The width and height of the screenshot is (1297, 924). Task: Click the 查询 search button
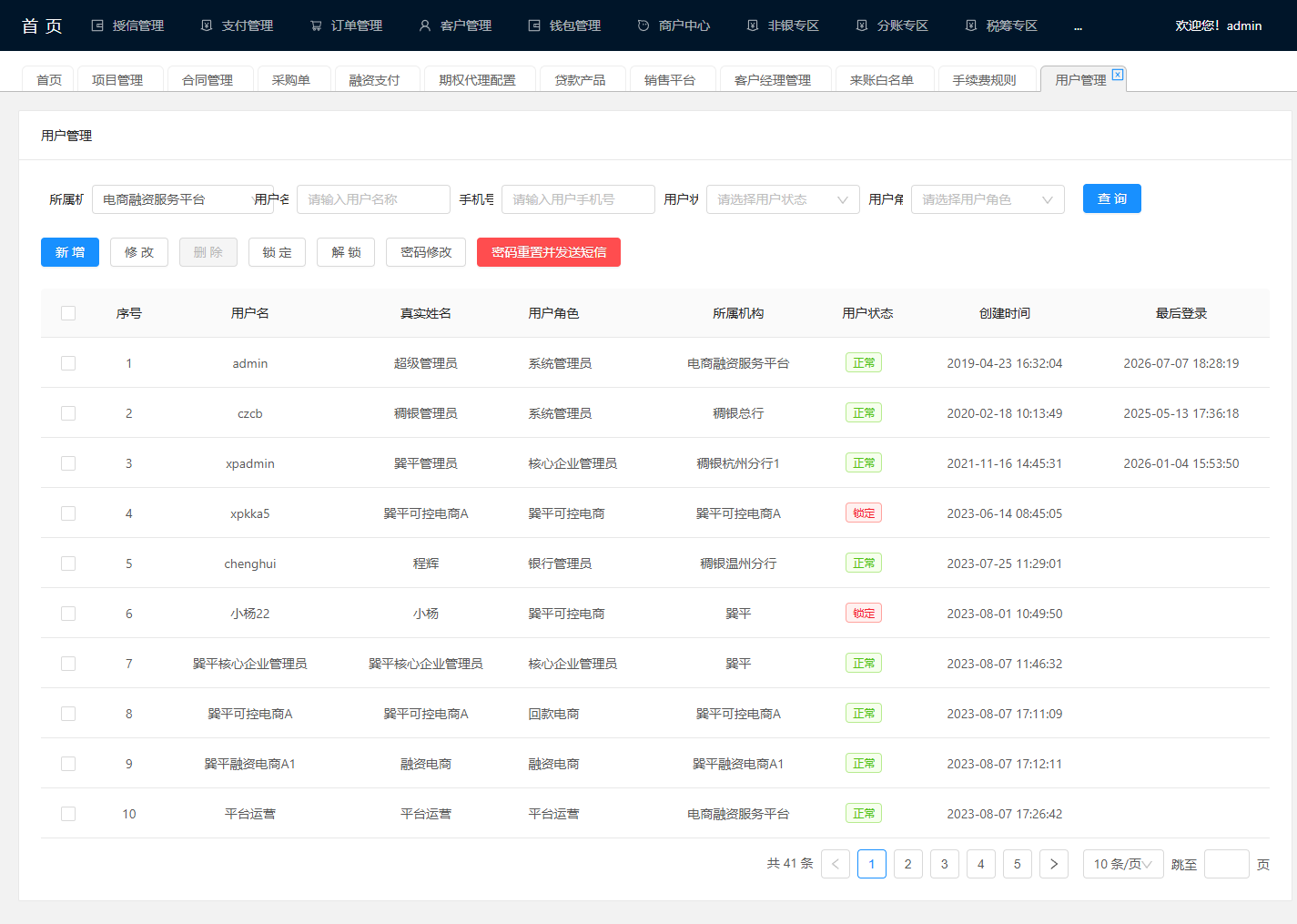tap(1112, 198)
